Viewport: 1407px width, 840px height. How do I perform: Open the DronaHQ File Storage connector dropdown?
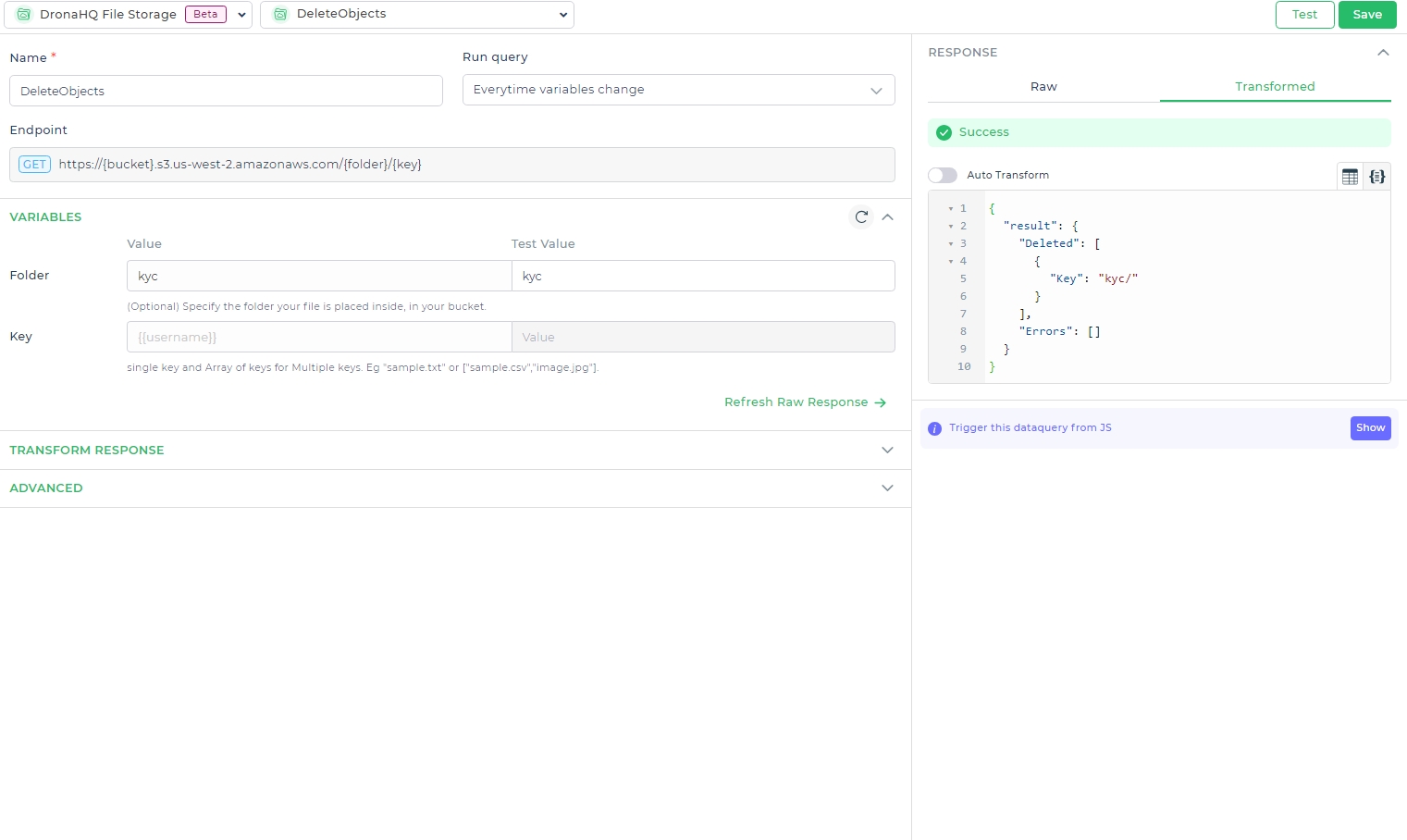coord(128,15)
